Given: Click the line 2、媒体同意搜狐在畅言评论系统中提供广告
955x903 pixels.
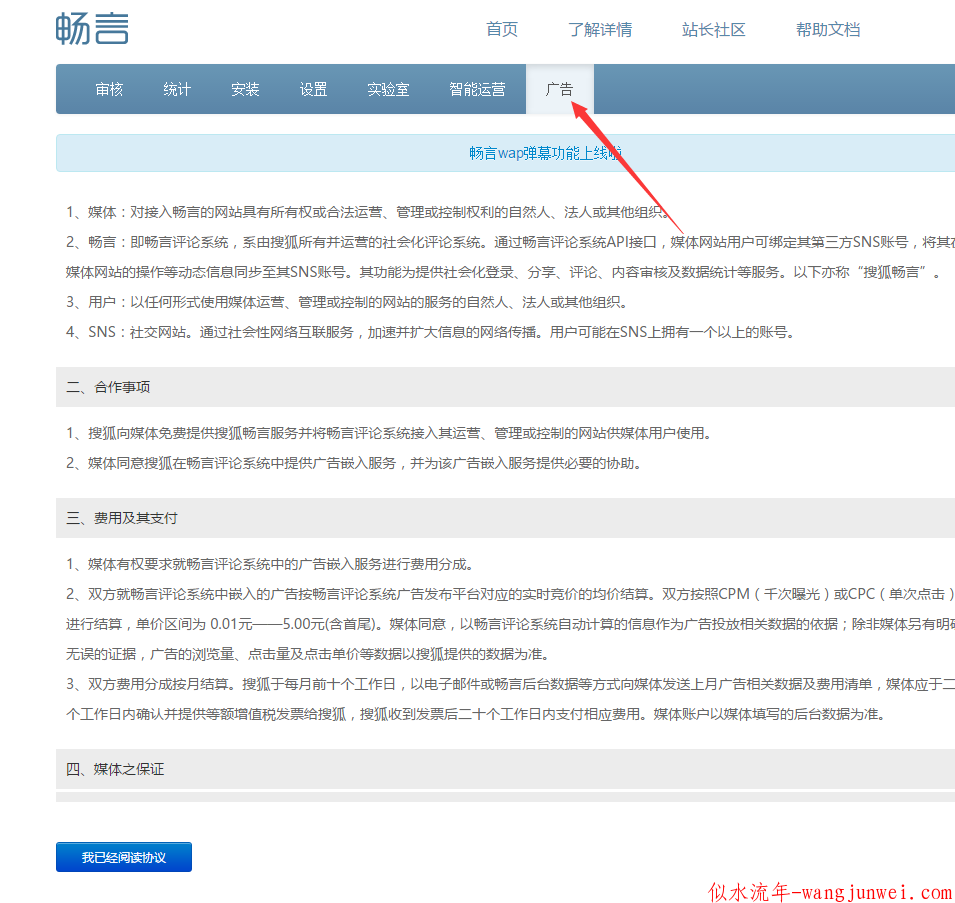Looking at the screenshot, I should point(354,463).
